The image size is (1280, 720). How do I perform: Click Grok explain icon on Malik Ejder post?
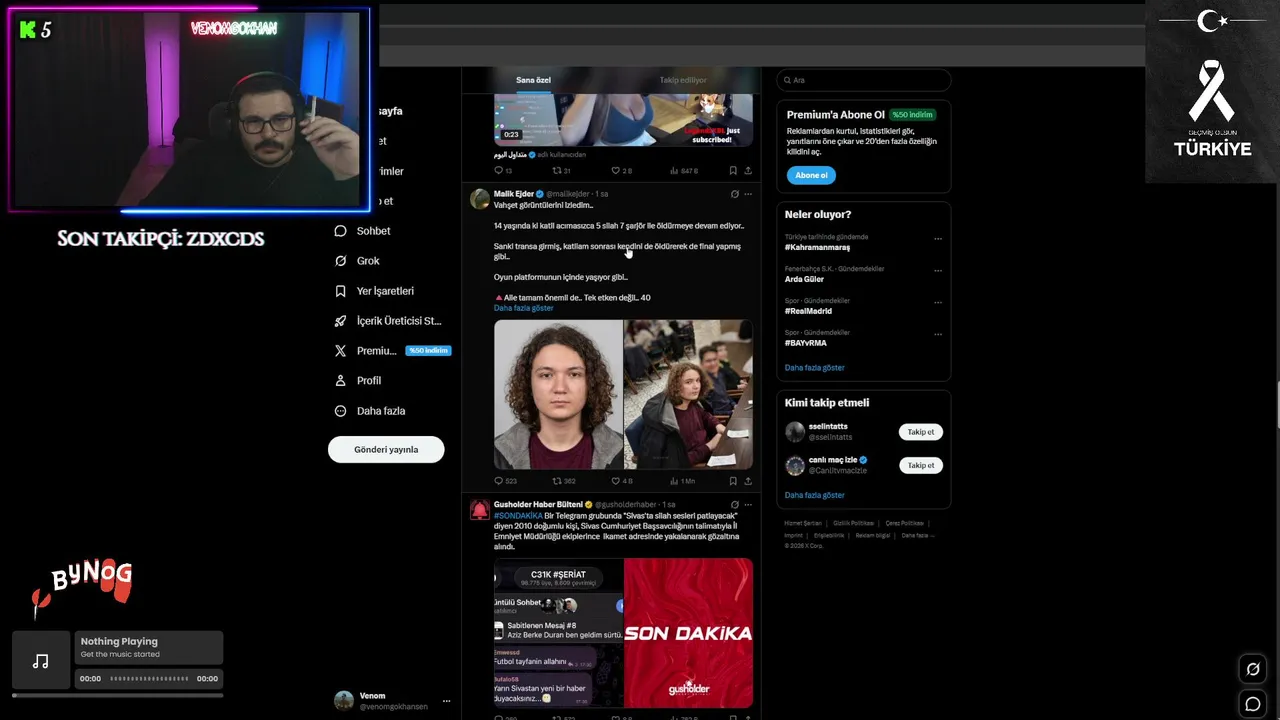tap(735, 194)
